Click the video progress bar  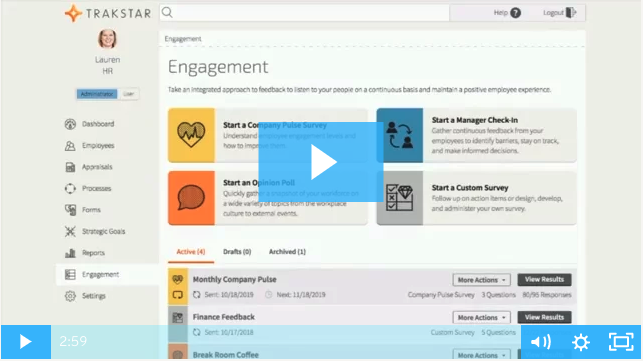[286, 342]
